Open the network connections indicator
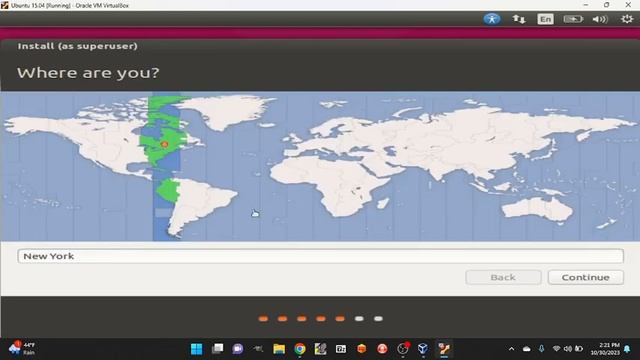Image resolution: width=640 pixels, height=360 pixels. (x=519, y=19)
